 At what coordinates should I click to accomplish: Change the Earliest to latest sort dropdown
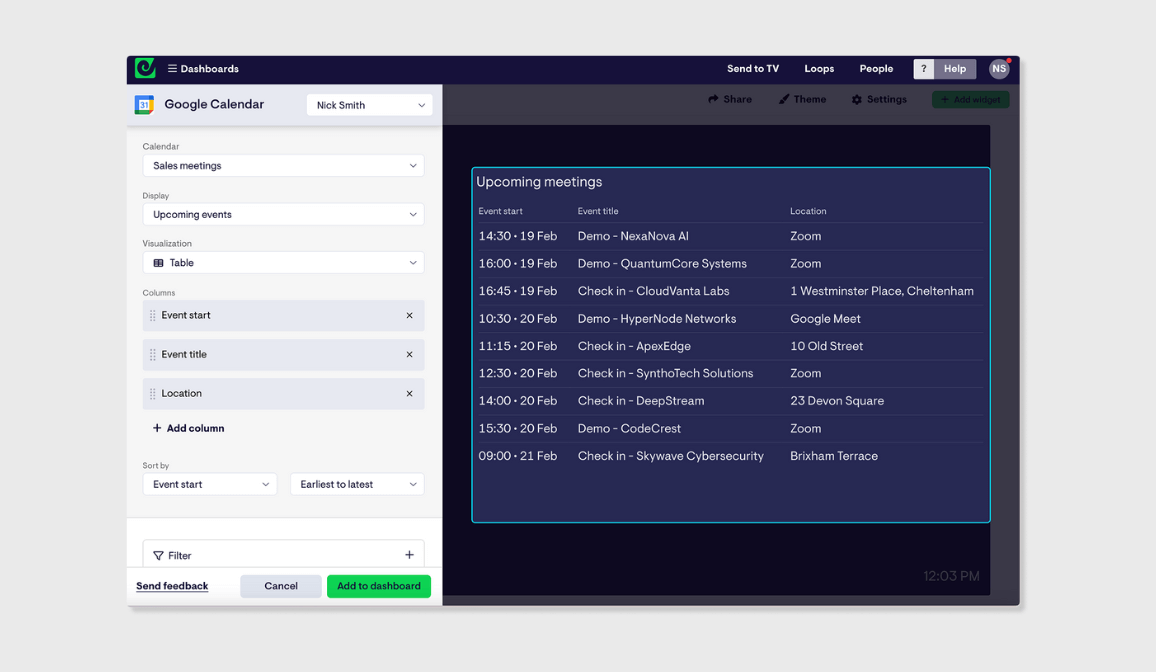pos(357,484)
